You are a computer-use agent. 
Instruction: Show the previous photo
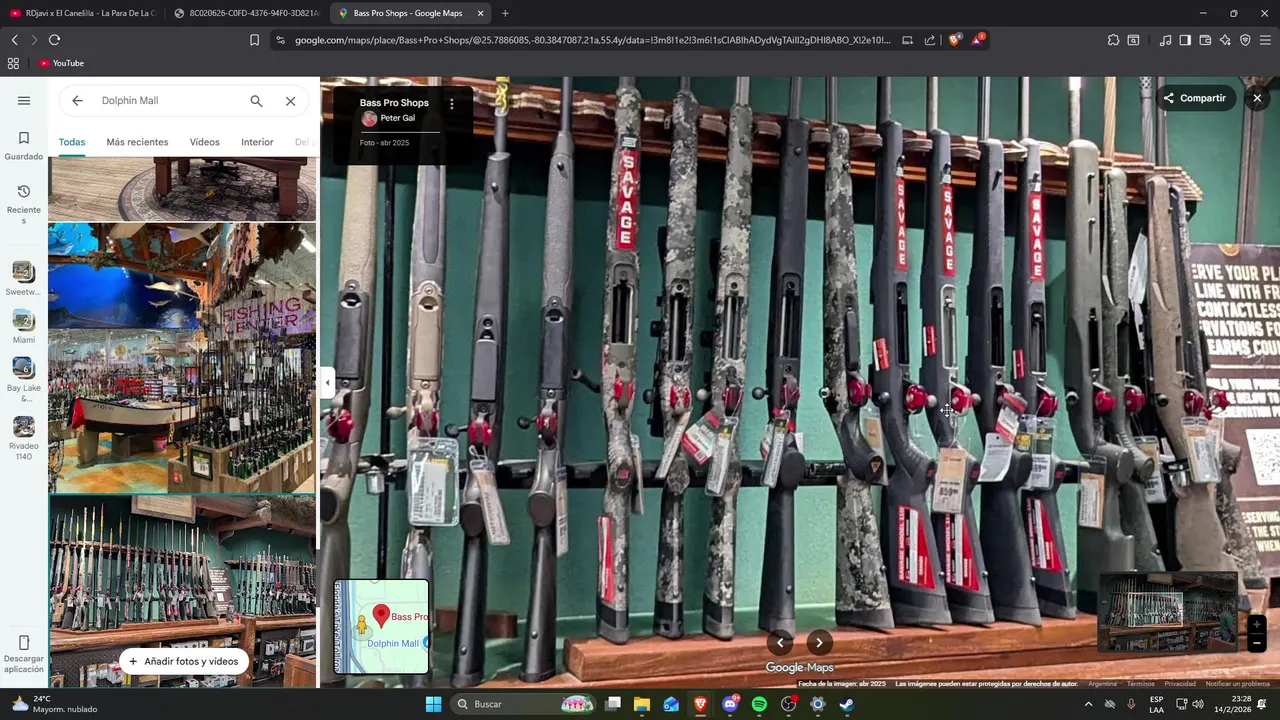pyautogui.click(x=780, y=643)
